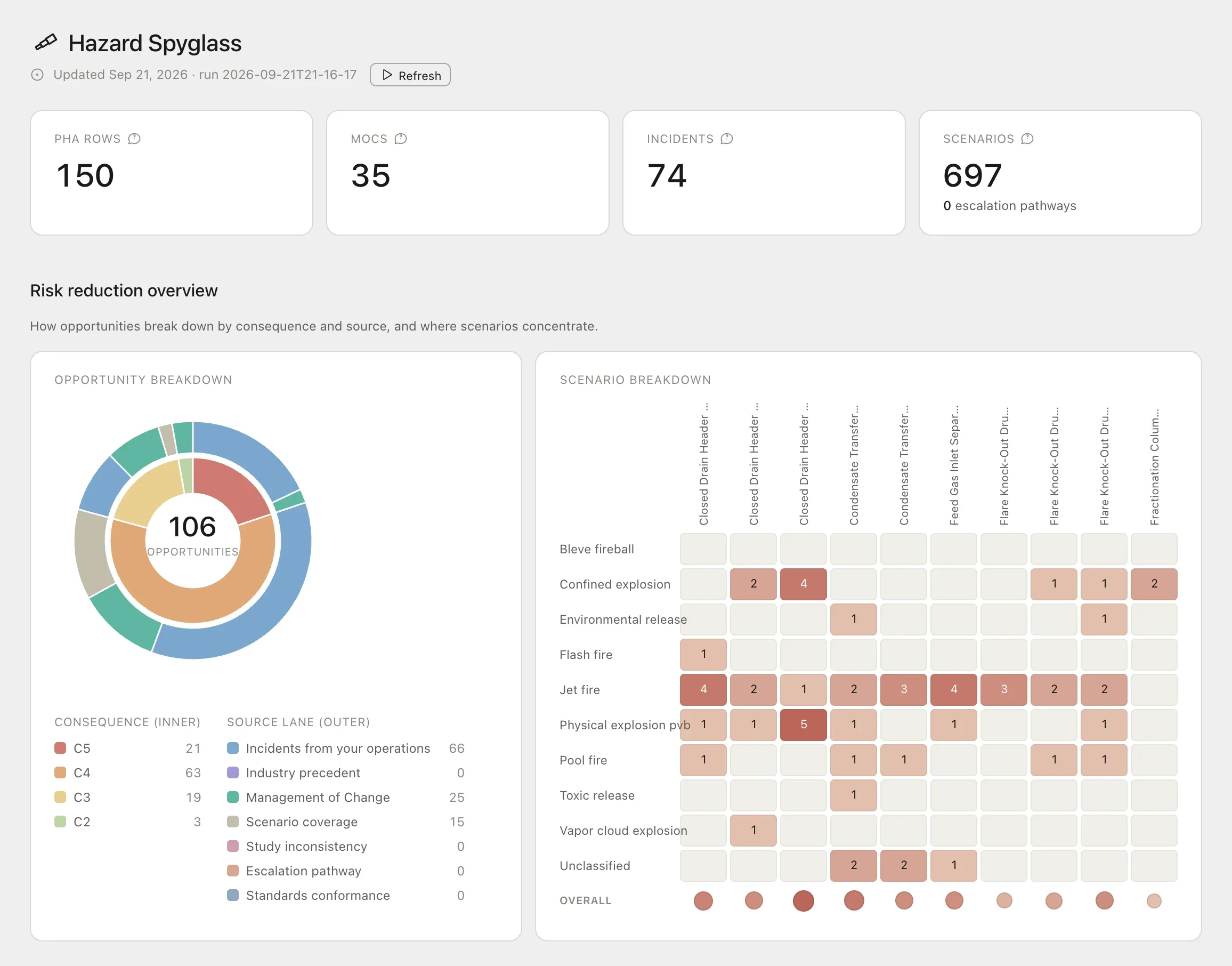Click the C3 yellow legend swatch
The image size is (1232, 966).
pos(61,797)
